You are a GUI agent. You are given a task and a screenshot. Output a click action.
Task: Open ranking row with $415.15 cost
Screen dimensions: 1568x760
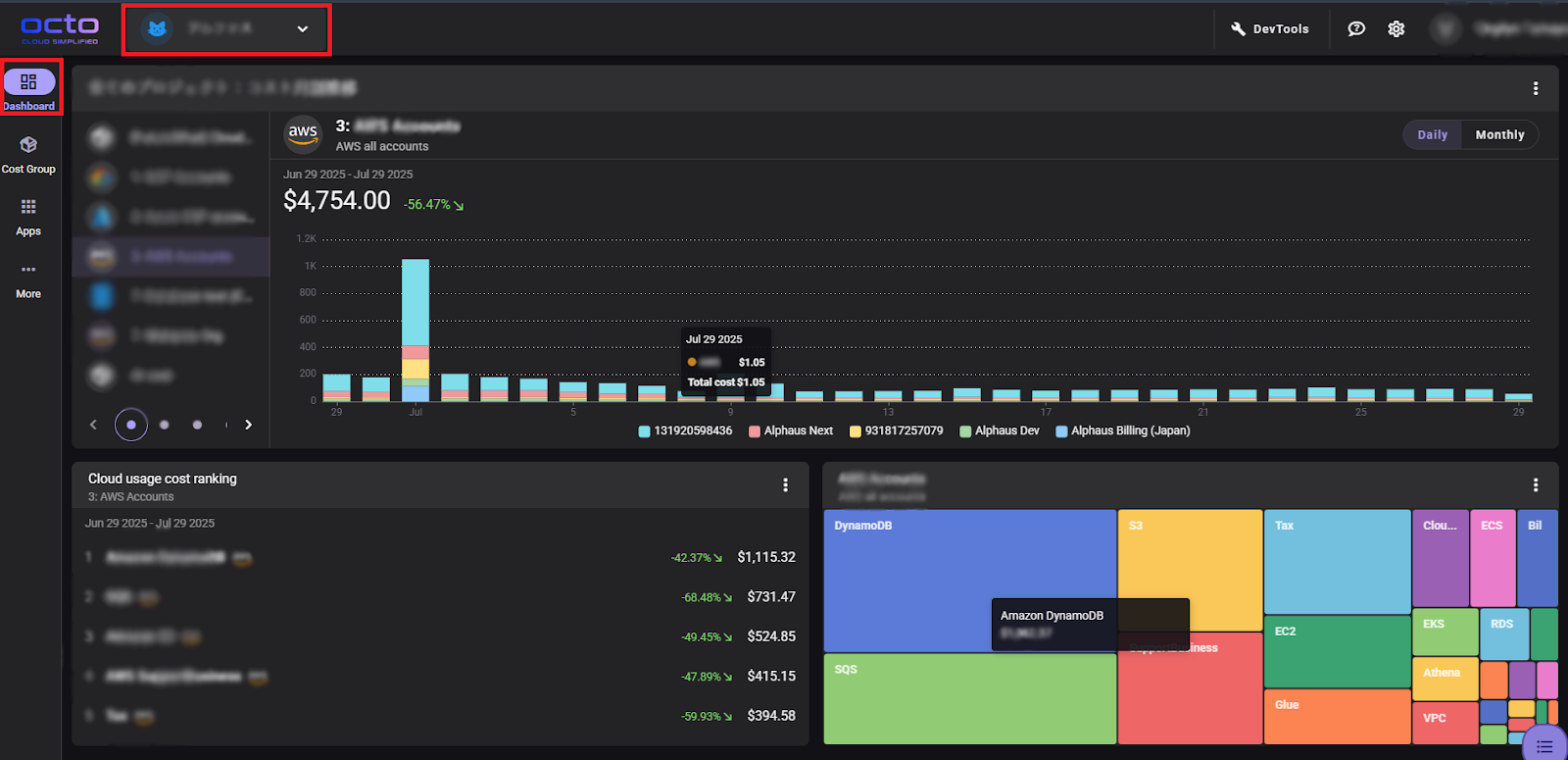tap(440, 677)
